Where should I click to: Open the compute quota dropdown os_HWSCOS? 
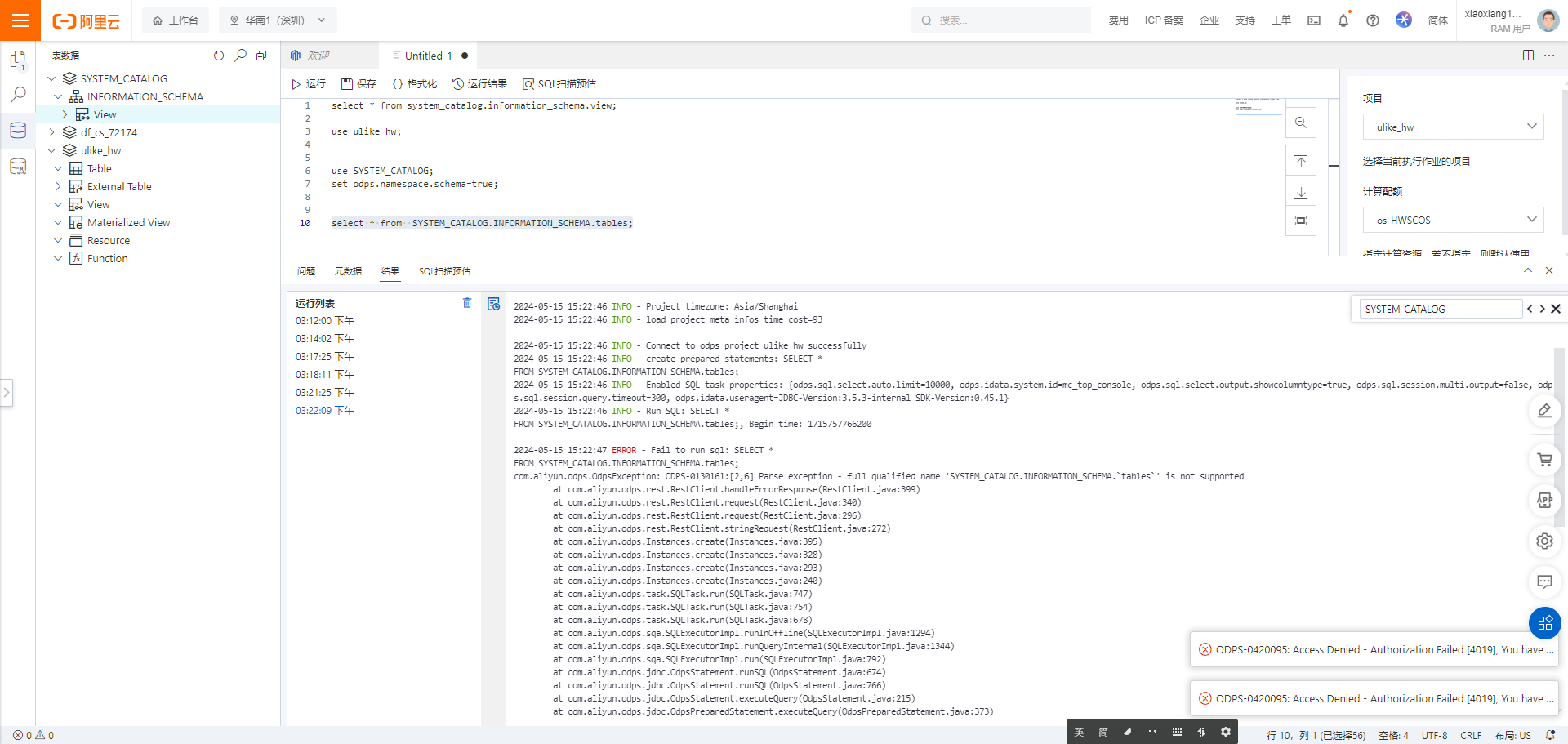point(1454,220)
